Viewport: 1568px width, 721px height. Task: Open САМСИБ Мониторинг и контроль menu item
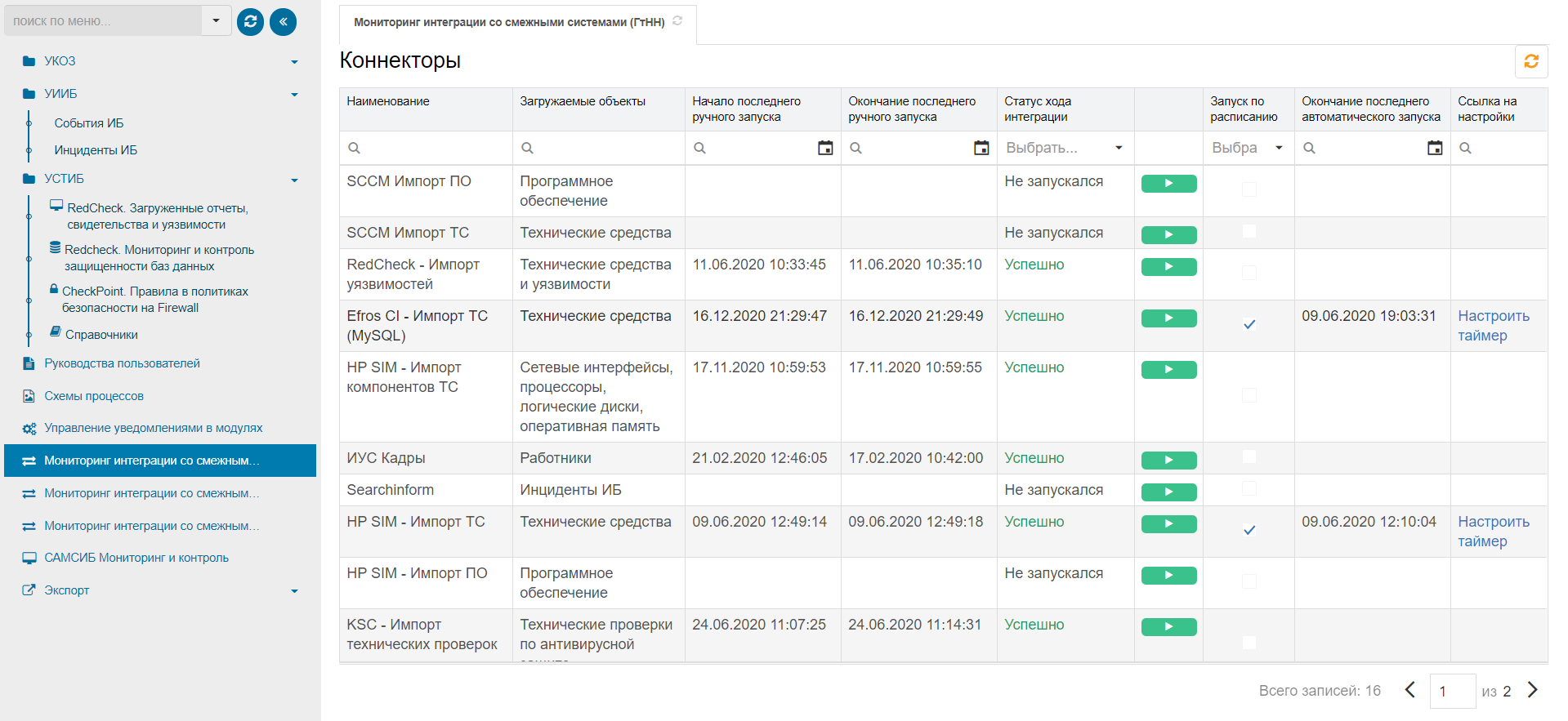(x=136, y=558)
